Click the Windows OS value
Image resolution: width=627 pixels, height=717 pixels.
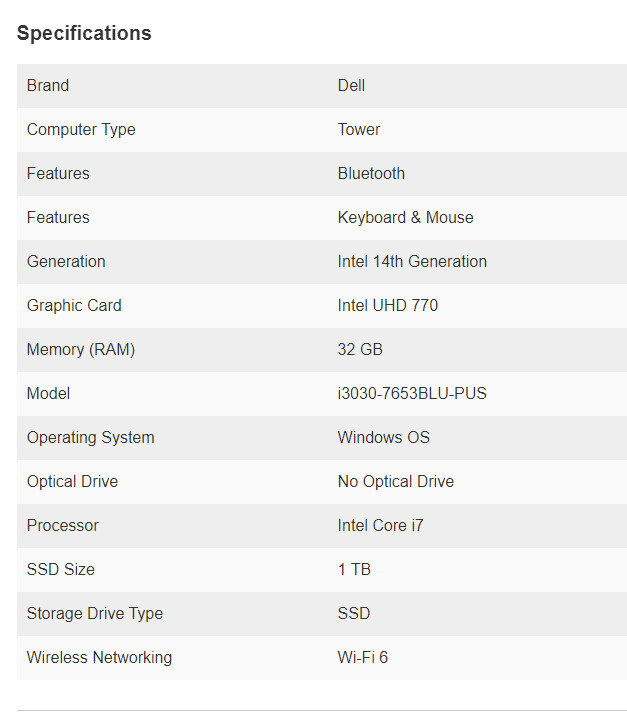[384, 437]
